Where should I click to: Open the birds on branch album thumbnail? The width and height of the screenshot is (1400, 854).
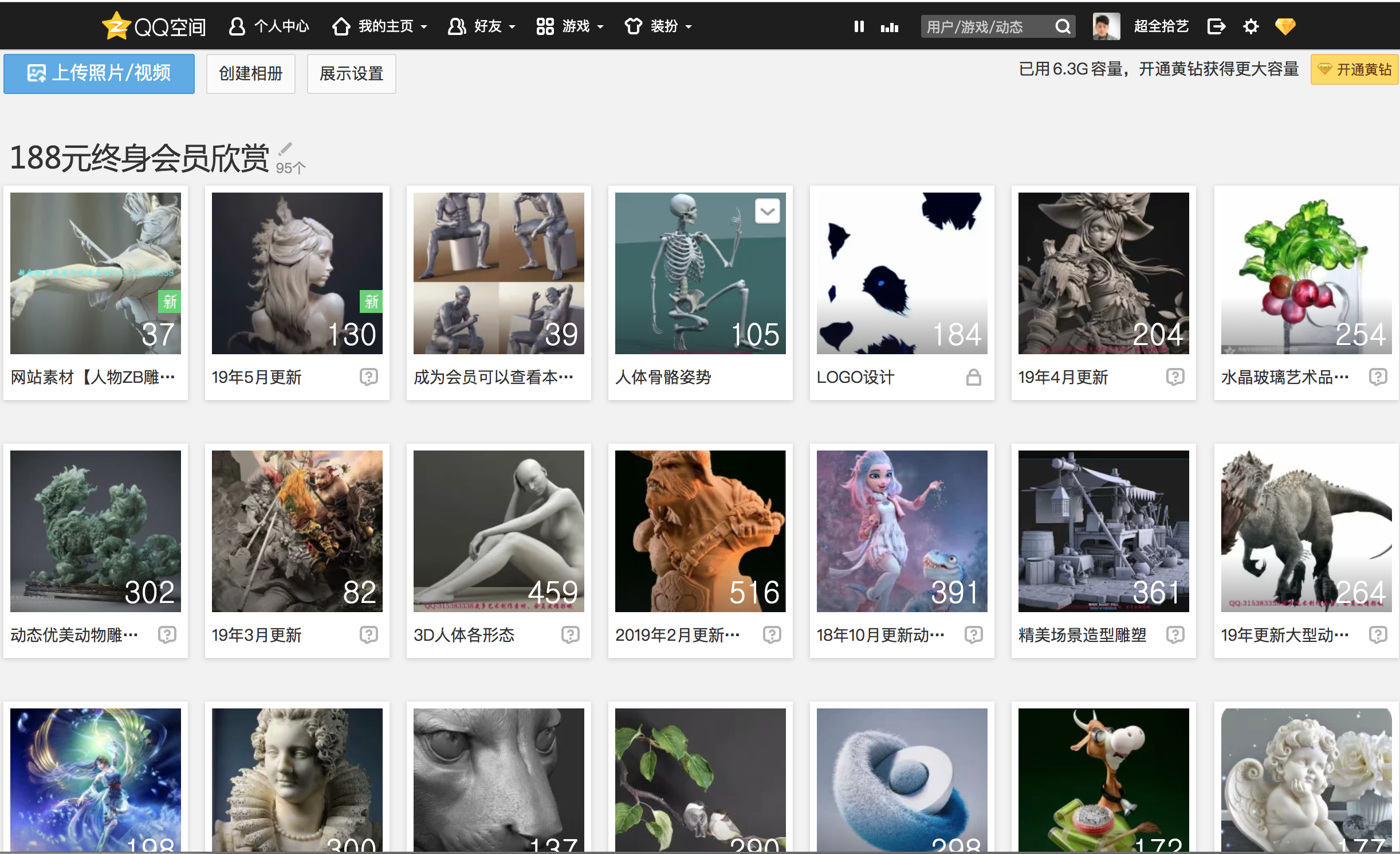(x=701, y=780)
